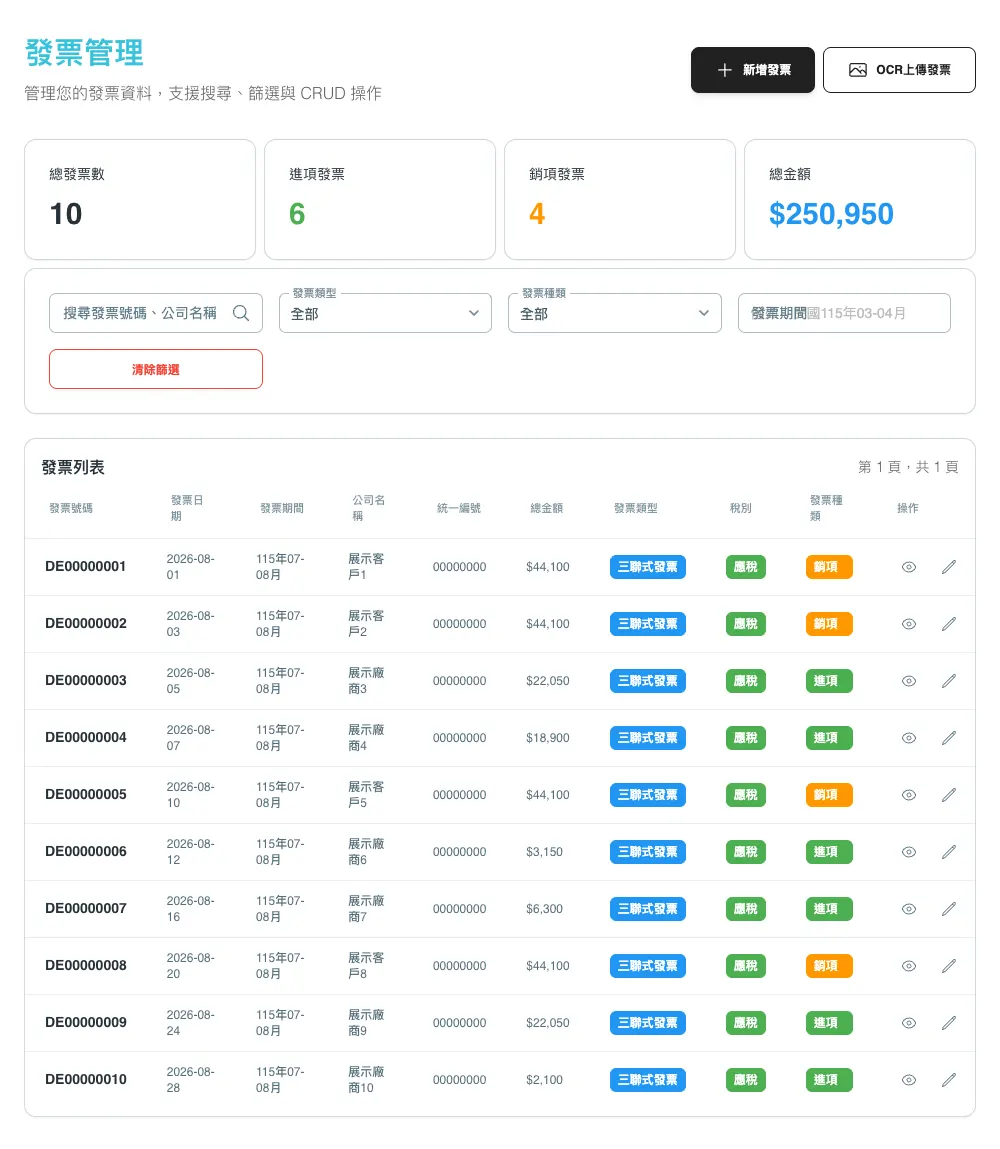Click company name 展示客戶5
The height and width of the screenshot is (1149, 1000).
(x=366, y=795)
